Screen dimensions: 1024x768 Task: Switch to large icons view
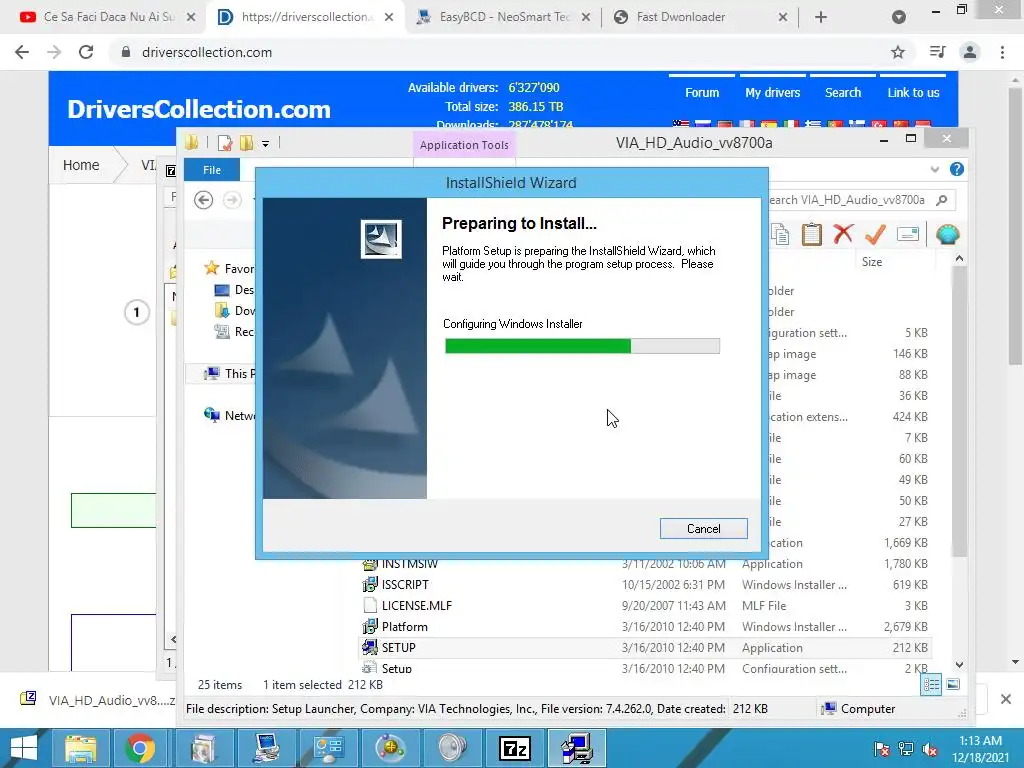[x=953, y=684]
